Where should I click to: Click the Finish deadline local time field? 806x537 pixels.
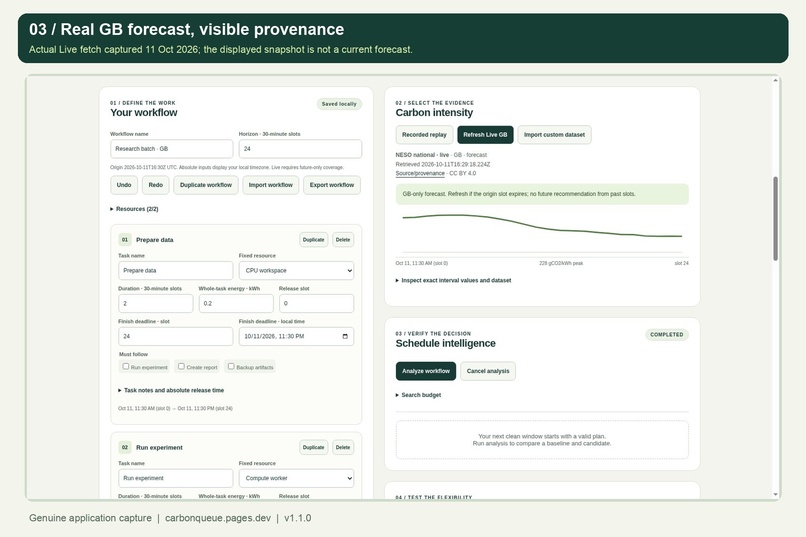[x=296, y=336]
